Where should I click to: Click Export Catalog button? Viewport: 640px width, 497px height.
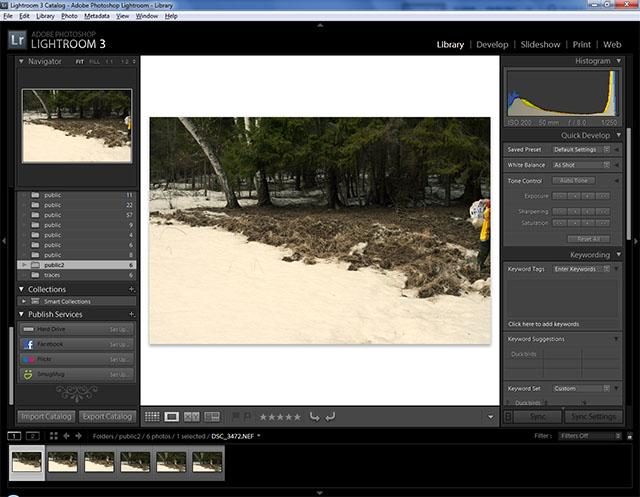coord(107,417)
